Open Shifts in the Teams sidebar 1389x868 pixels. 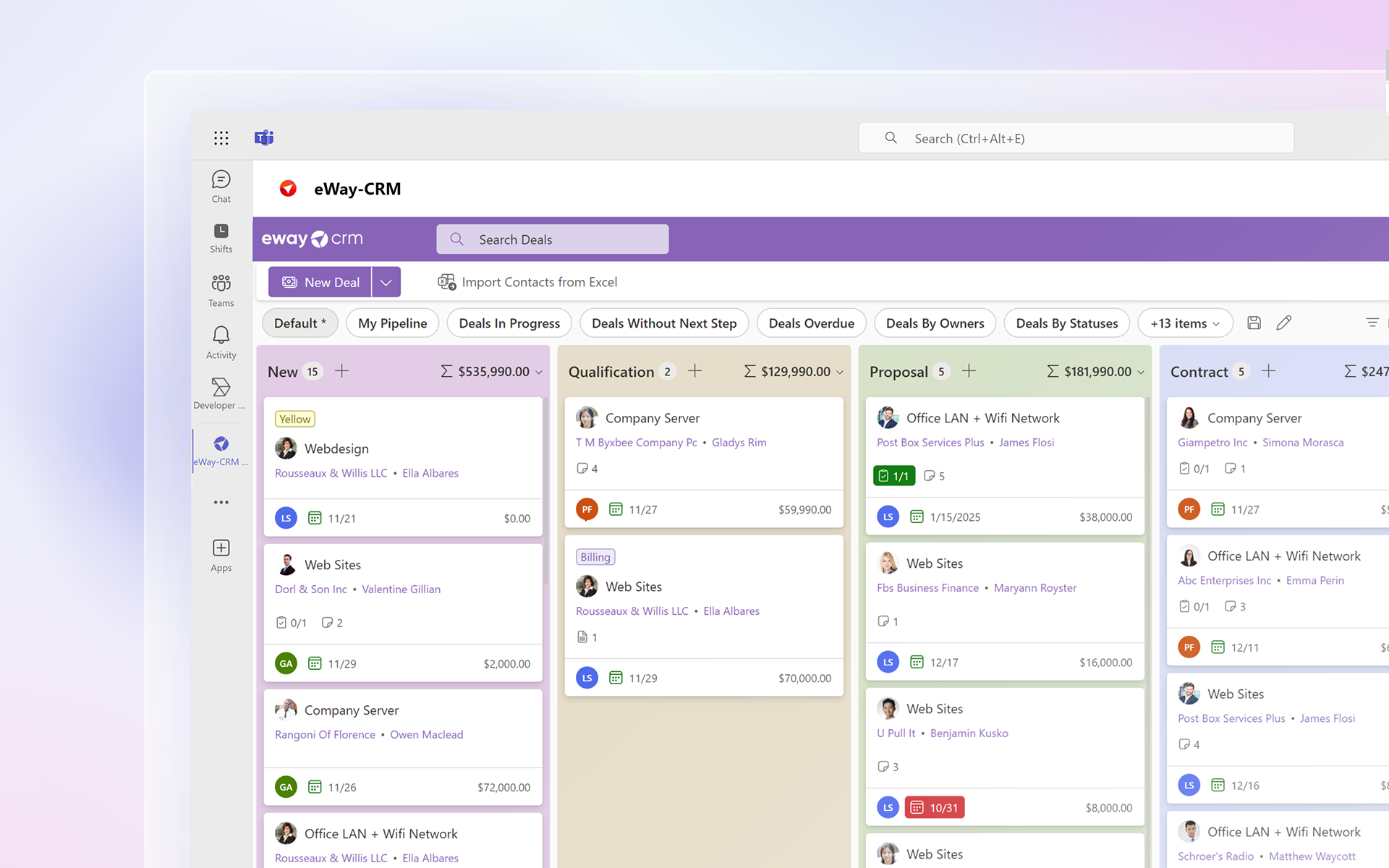(221, 238)
